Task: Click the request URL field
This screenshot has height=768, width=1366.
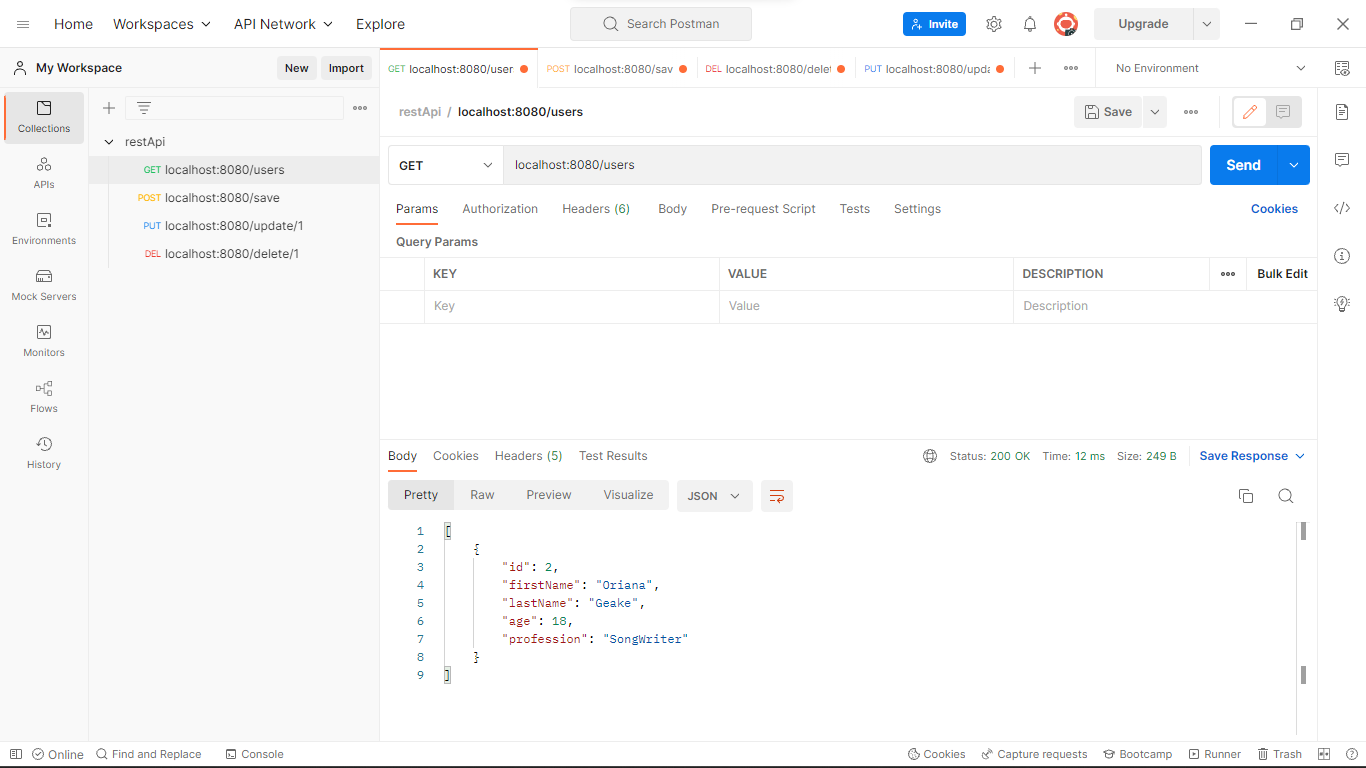Action: pos(852,165)
